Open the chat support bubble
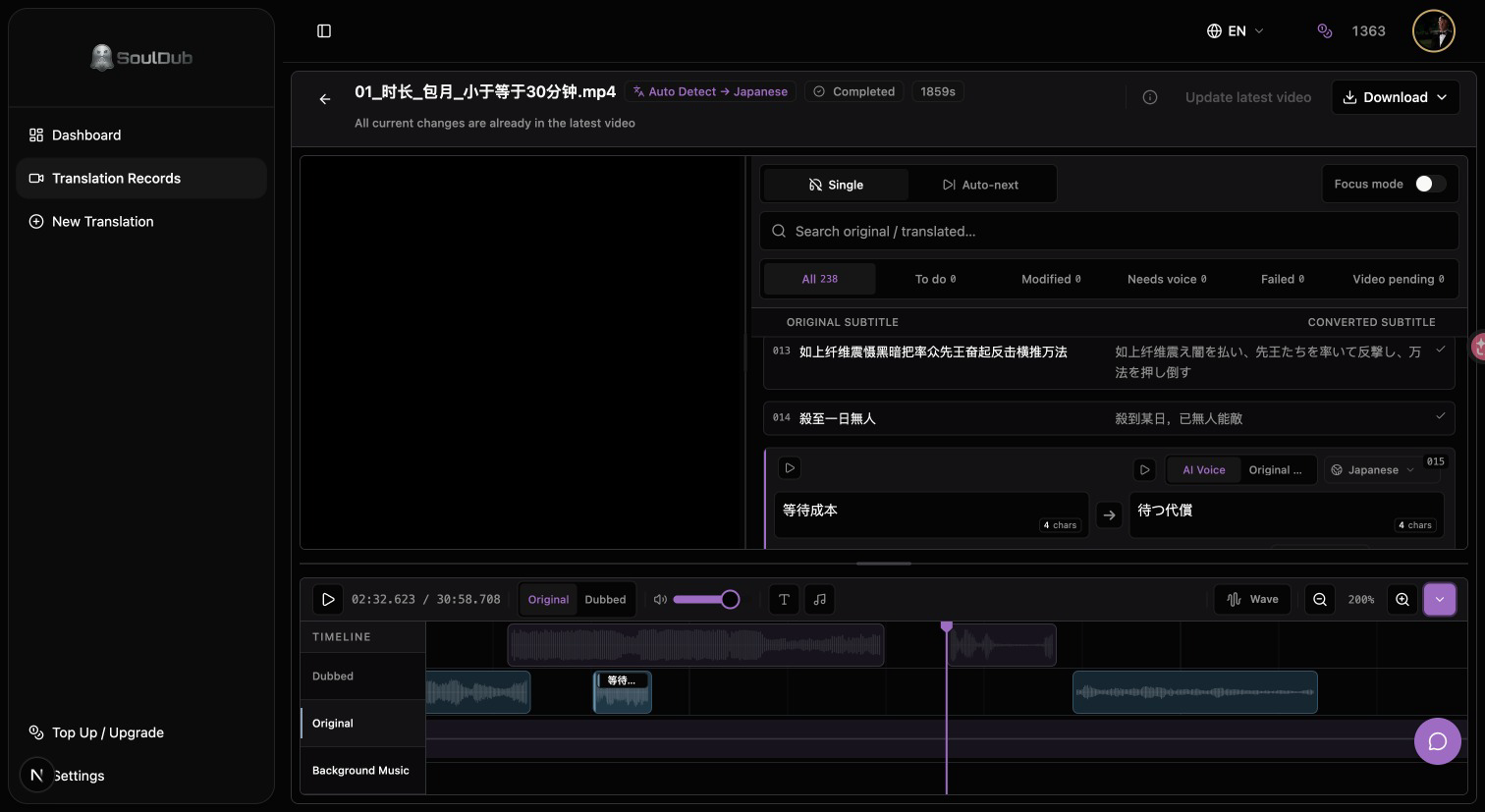Viewport: 1485px width, 812px height. (x=1438, y=741)
